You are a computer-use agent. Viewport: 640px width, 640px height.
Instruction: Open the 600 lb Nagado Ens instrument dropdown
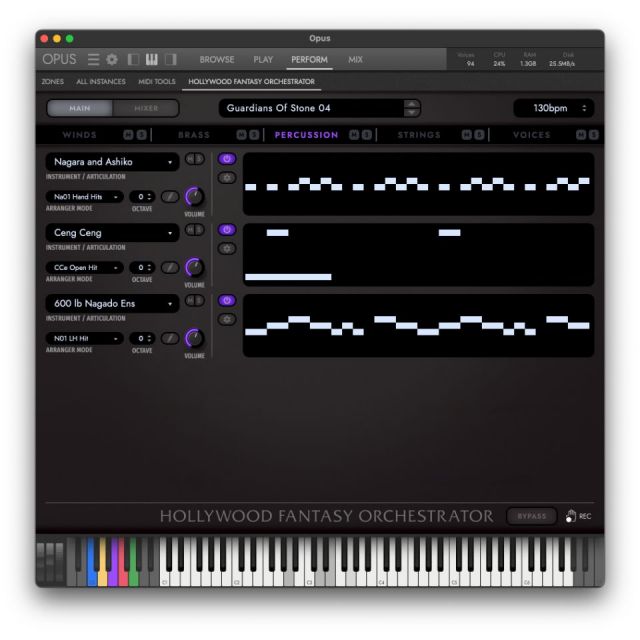(x=112, y=304)
